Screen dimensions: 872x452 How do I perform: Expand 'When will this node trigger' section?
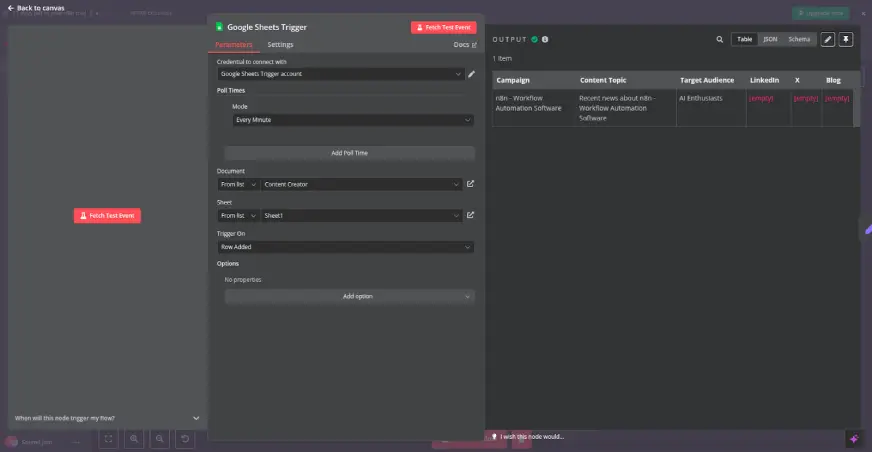click(196, 418)
